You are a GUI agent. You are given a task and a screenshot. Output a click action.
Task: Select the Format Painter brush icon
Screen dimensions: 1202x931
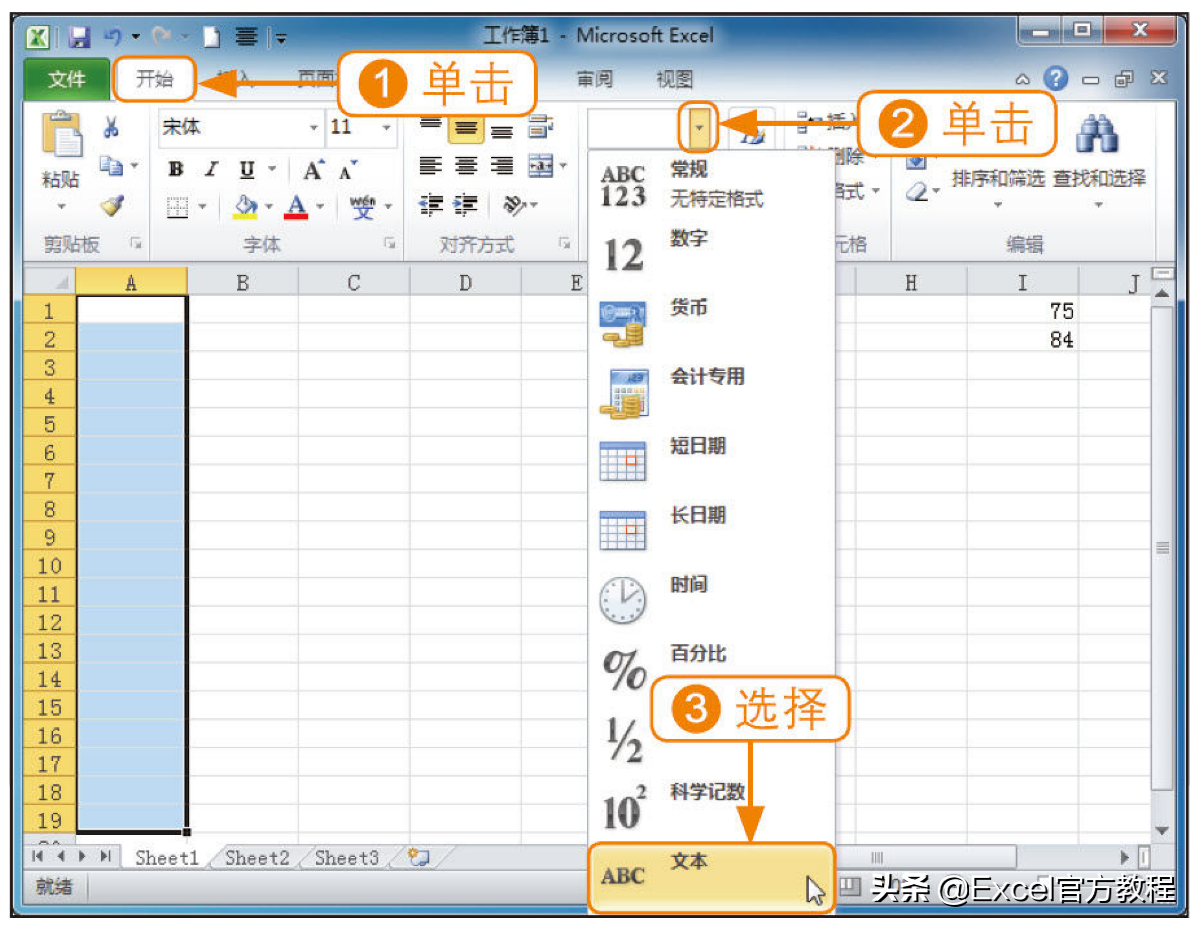[x=112, y=206]
